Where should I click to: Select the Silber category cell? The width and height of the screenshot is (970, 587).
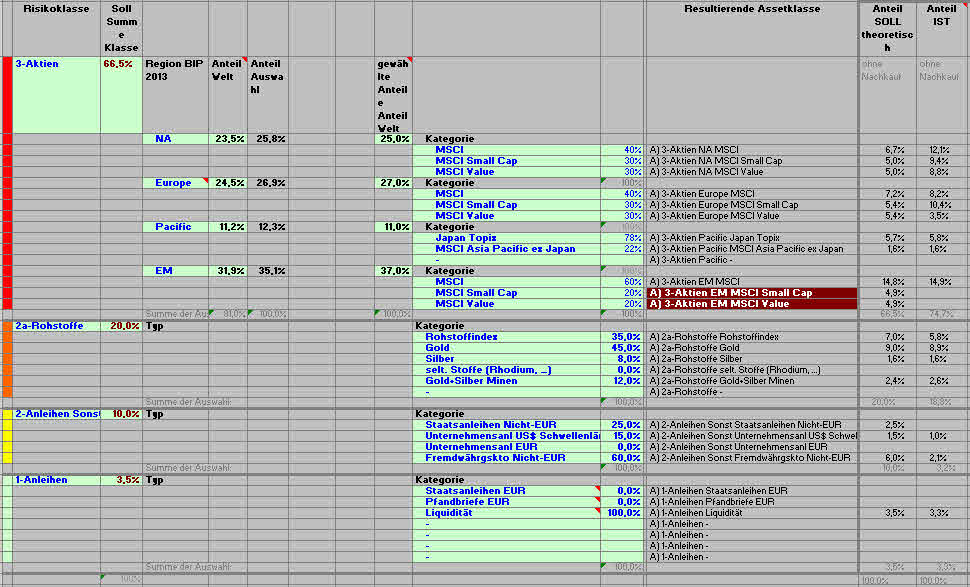[507, 359]
